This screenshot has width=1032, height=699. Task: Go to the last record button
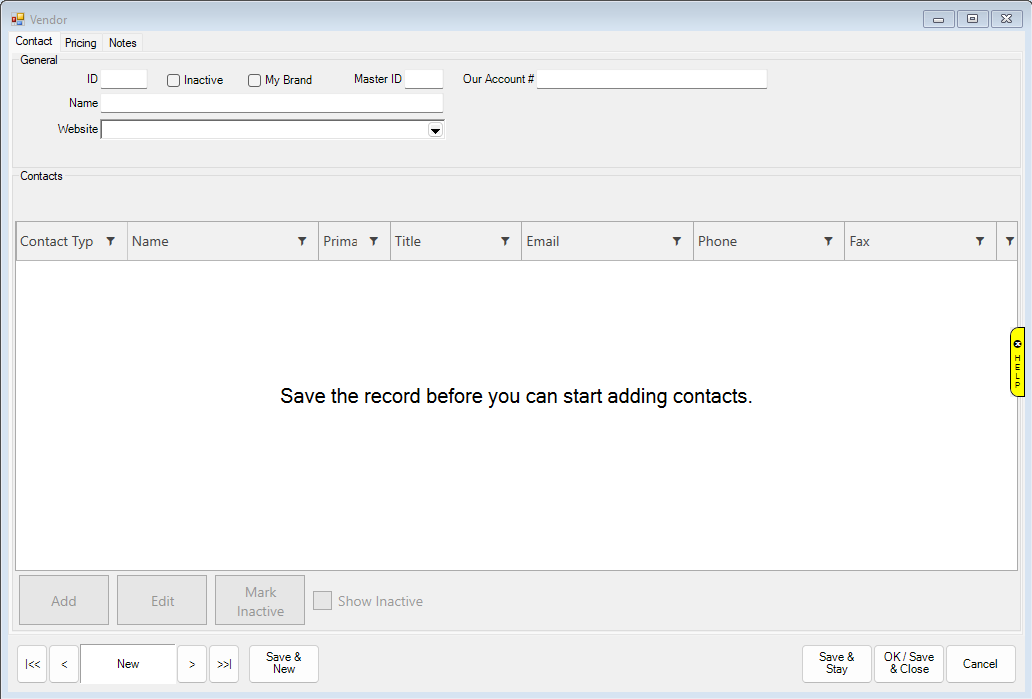tap(224, 664)
